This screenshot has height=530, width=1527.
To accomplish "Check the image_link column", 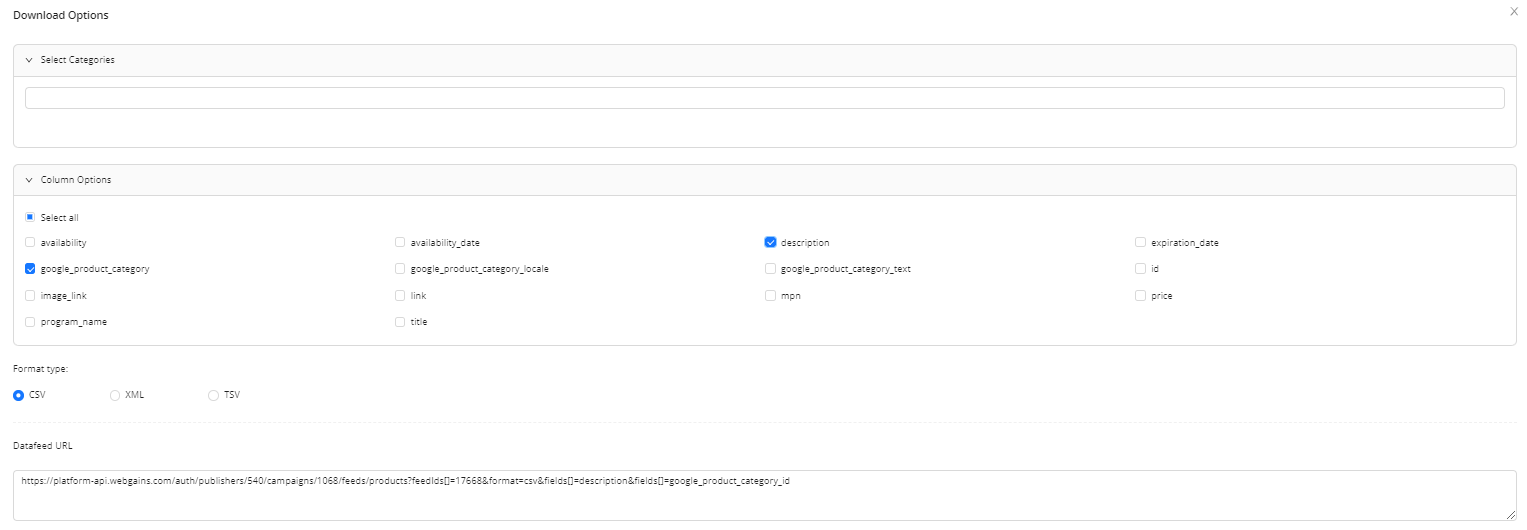I will [x=30, y=296].
